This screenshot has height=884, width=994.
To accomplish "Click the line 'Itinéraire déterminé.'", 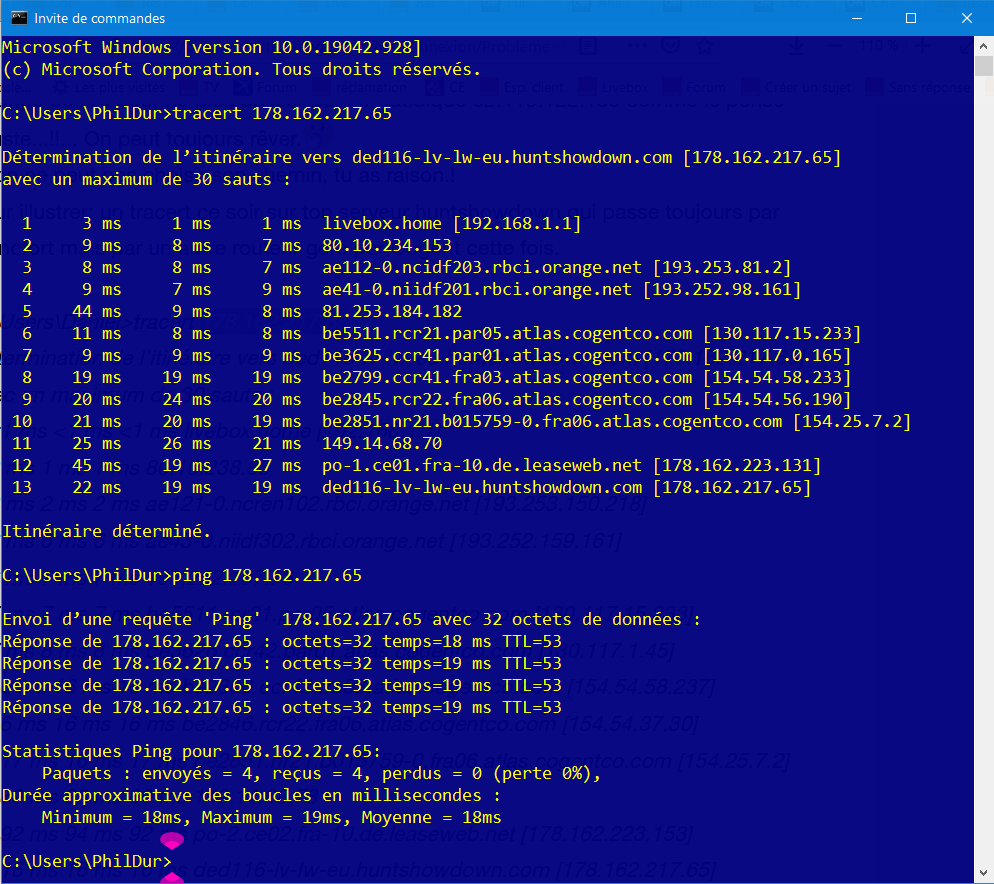I will (x=106, y=531).
